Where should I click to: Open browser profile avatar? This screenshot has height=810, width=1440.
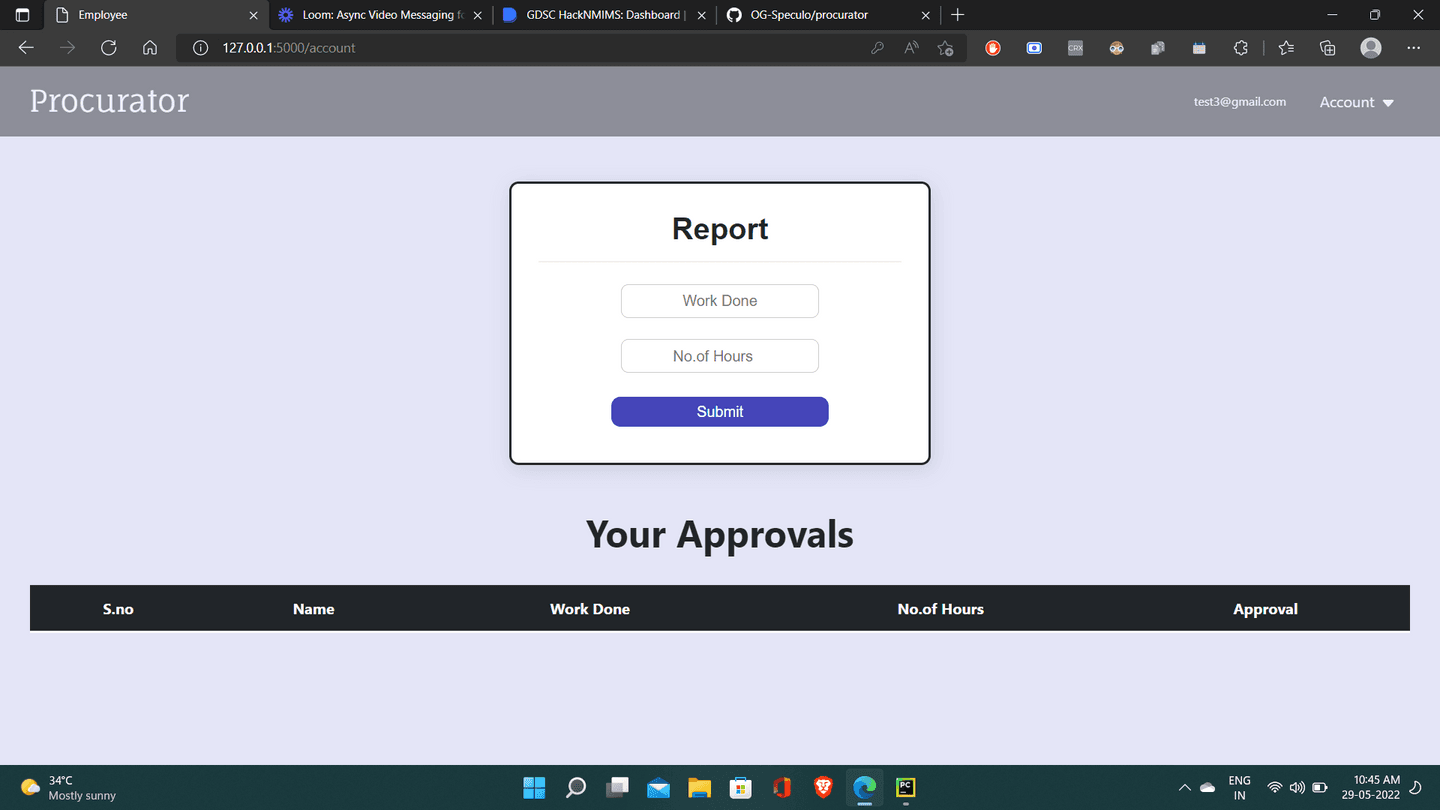point(1371,48)
